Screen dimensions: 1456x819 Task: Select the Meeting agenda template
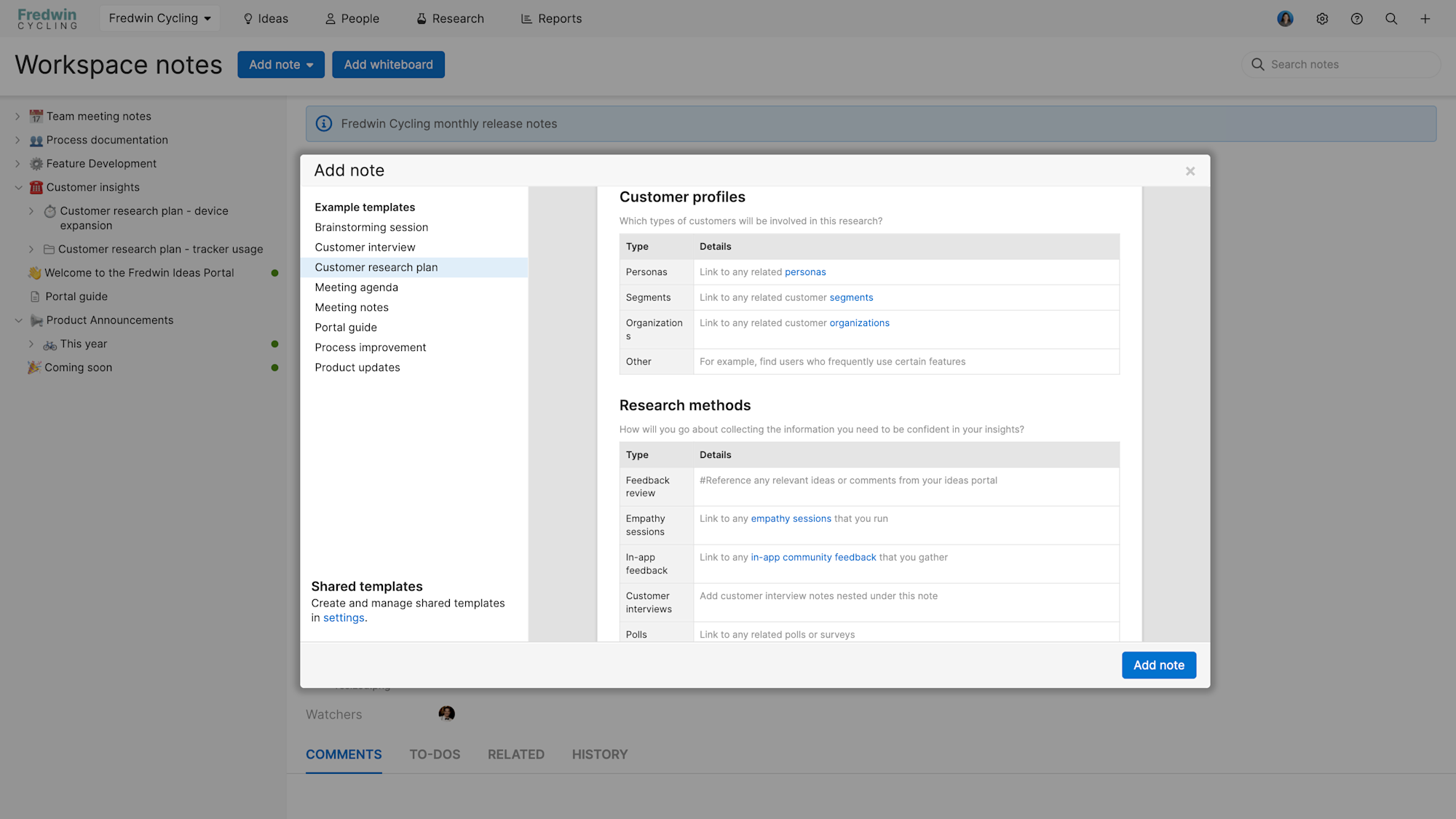356,288
